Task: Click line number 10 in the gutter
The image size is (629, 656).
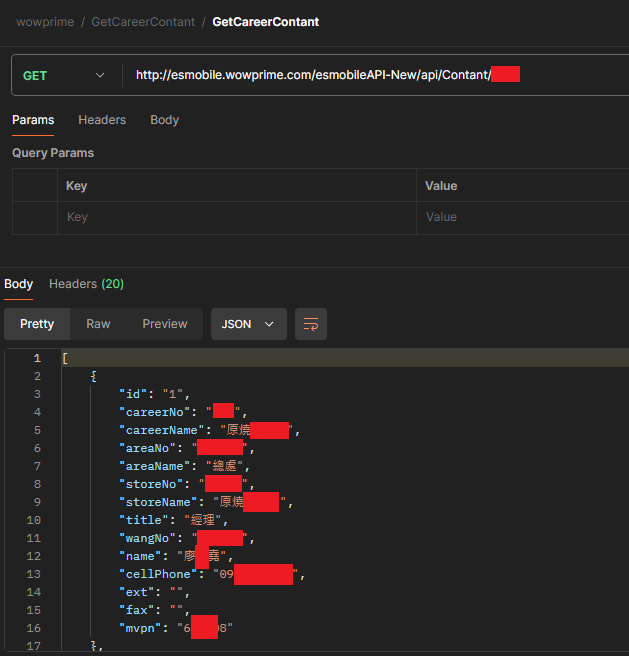Action: tap(33, 520)
